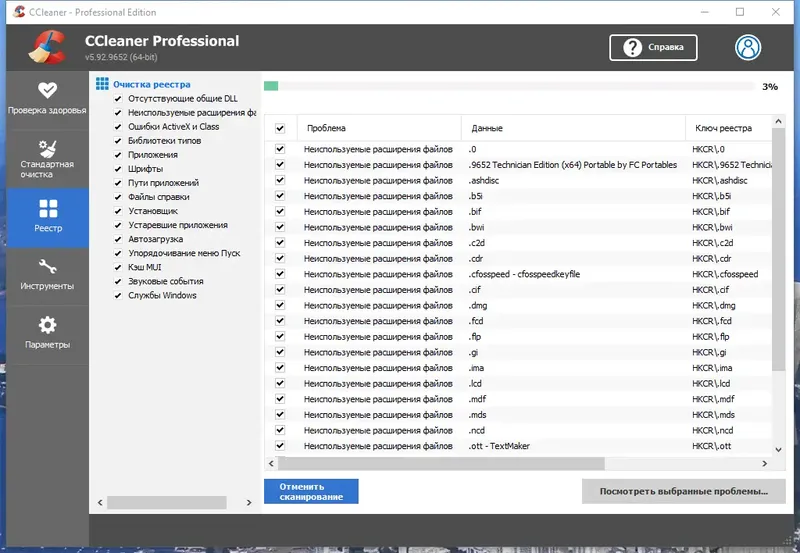The height and width of the screenshot is (553, 800).
Task: Click the Registry Cleaner grid icon heading
Action: [102, 85]
